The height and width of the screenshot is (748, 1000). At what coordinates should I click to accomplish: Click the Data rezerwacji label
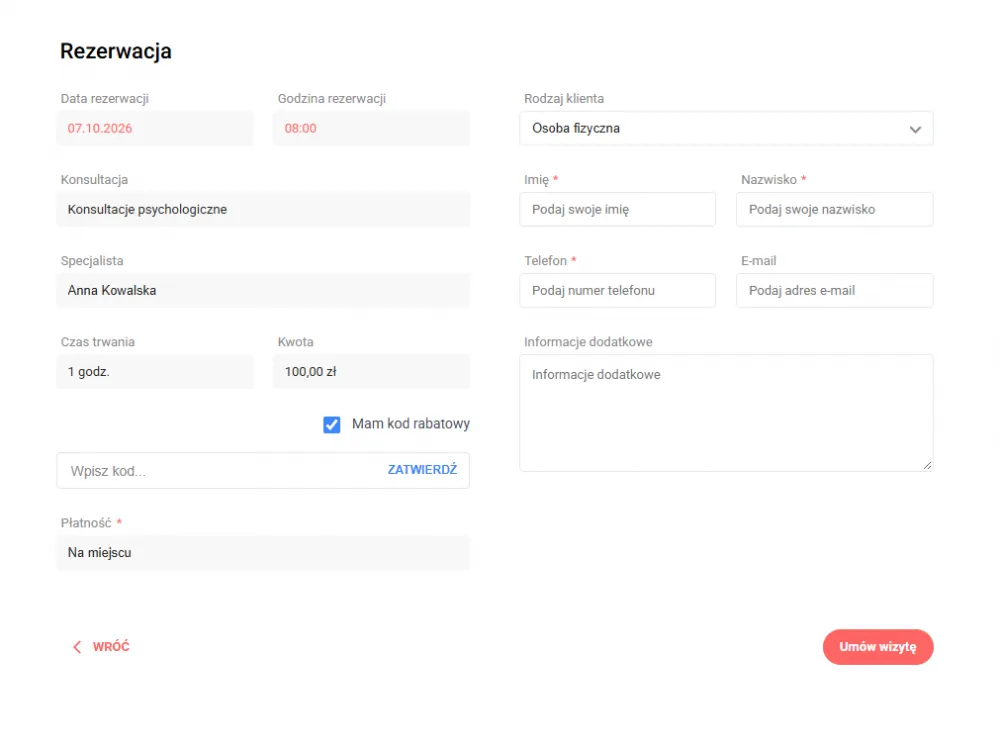(105, 99)
